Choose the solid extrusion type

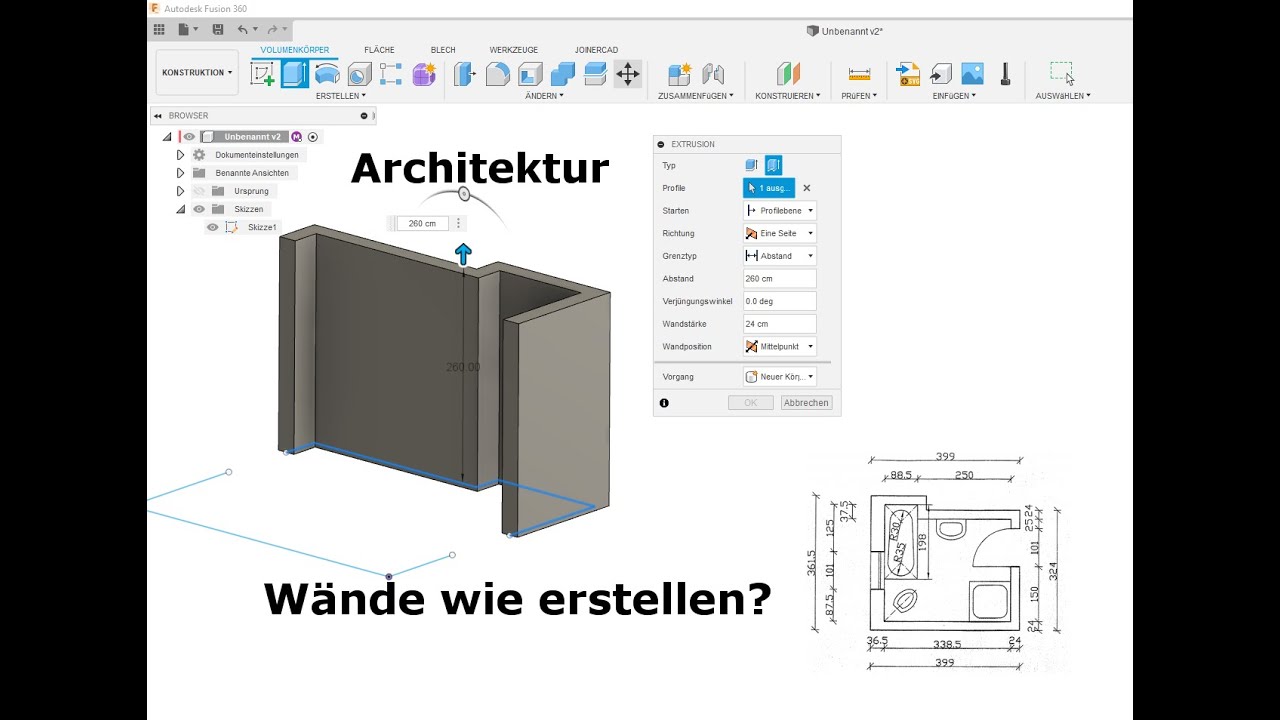pyautogui.click(x=751, y=166)
